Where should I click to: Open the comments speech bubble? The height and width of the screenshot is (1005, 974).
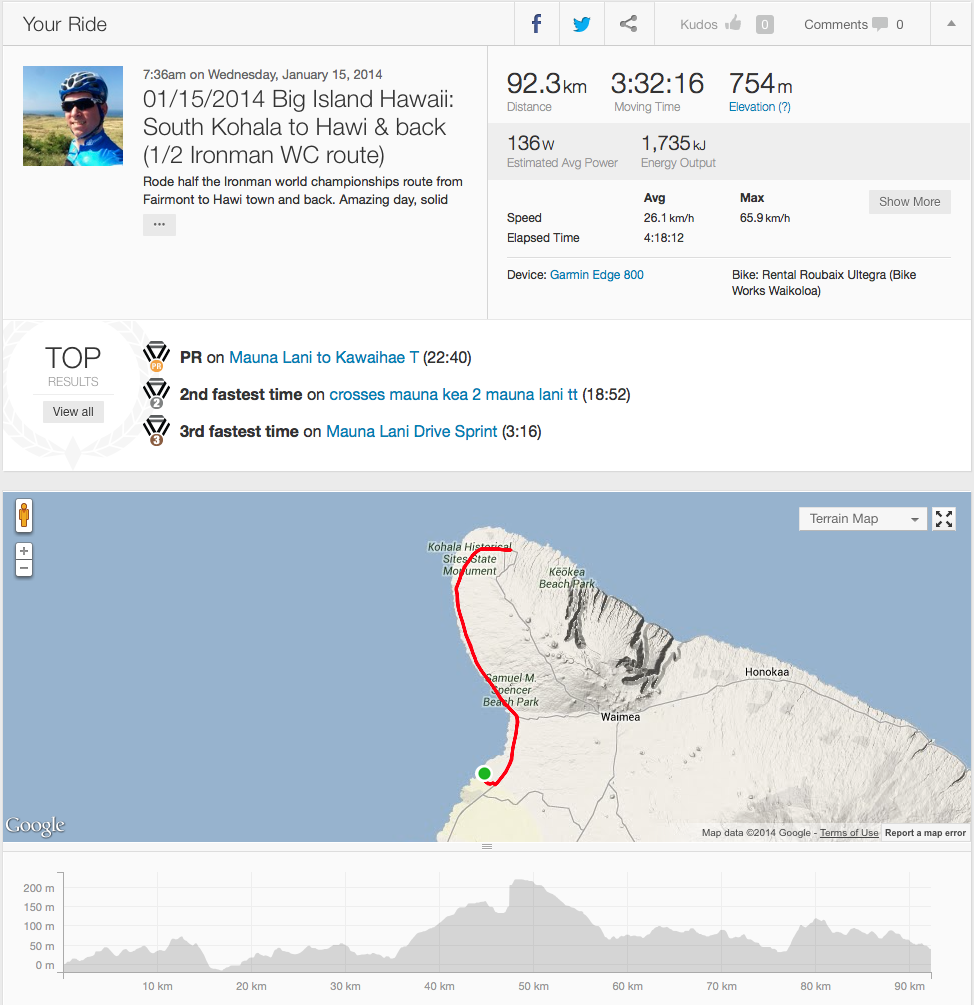click(879, 24)
